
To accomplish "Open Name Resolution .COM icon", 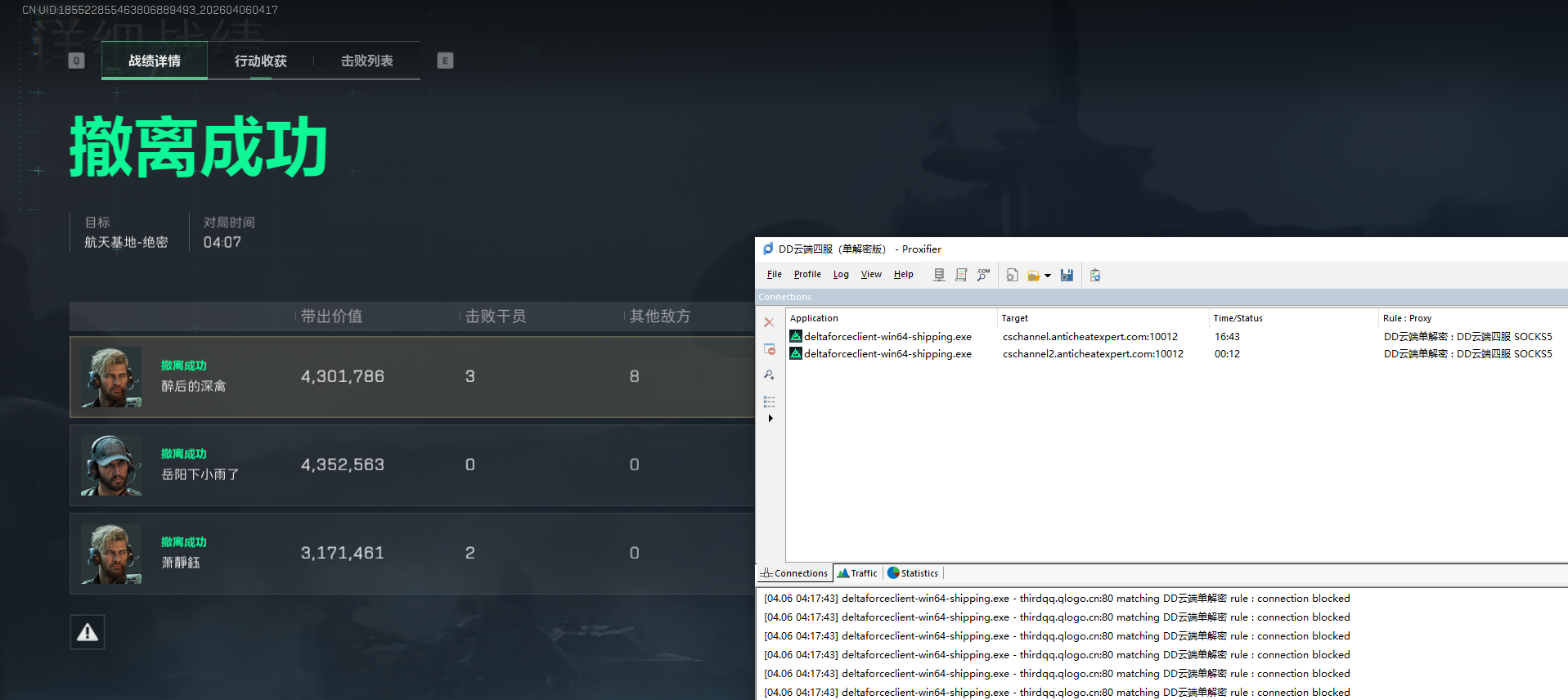I will (983, 275).
